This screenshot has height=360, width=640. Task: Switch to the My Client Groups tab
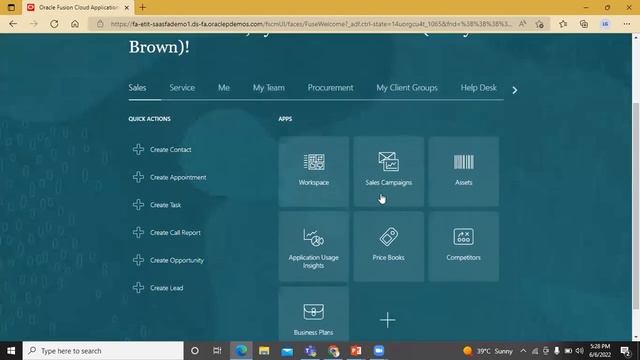[x=407, y=88]
